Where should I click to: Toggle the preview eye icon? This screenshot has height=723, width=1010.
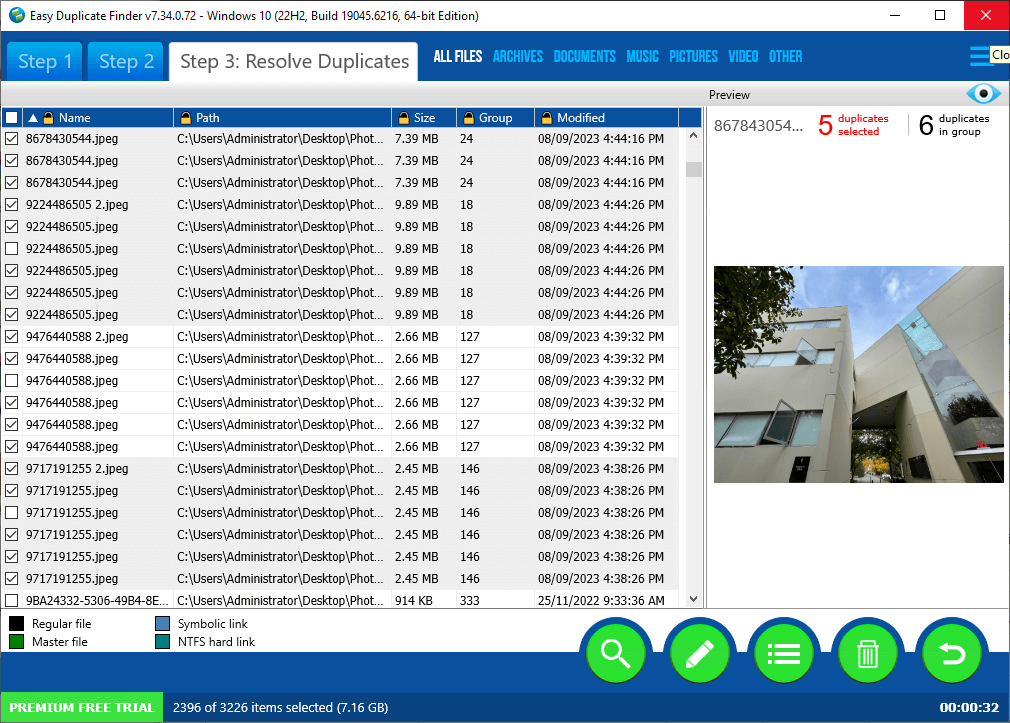coord(983,94)
